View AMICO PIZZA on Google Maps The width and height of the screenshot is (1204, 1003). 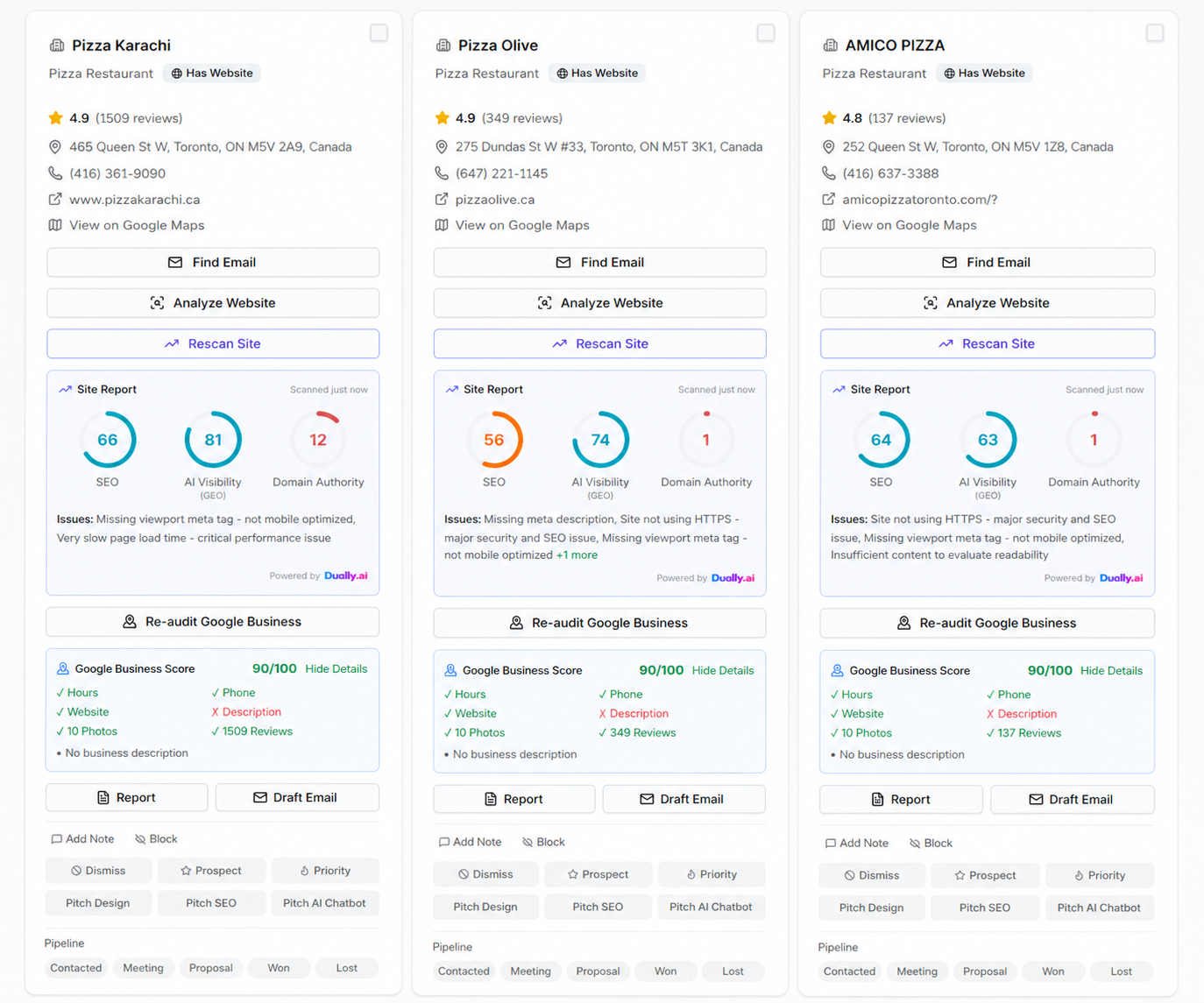pyautogui.click(x=910, y=225)
